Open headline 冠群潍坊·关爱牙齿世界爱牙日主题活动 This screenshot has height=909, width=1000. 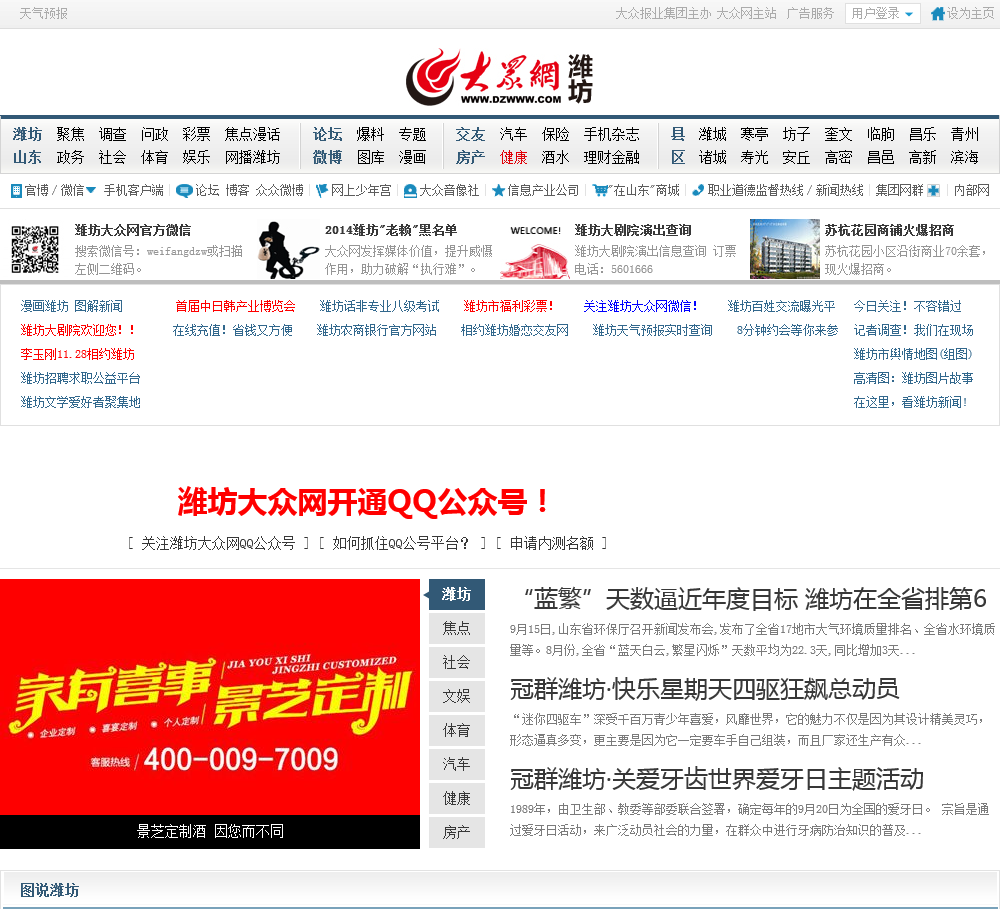coord(716,779)
